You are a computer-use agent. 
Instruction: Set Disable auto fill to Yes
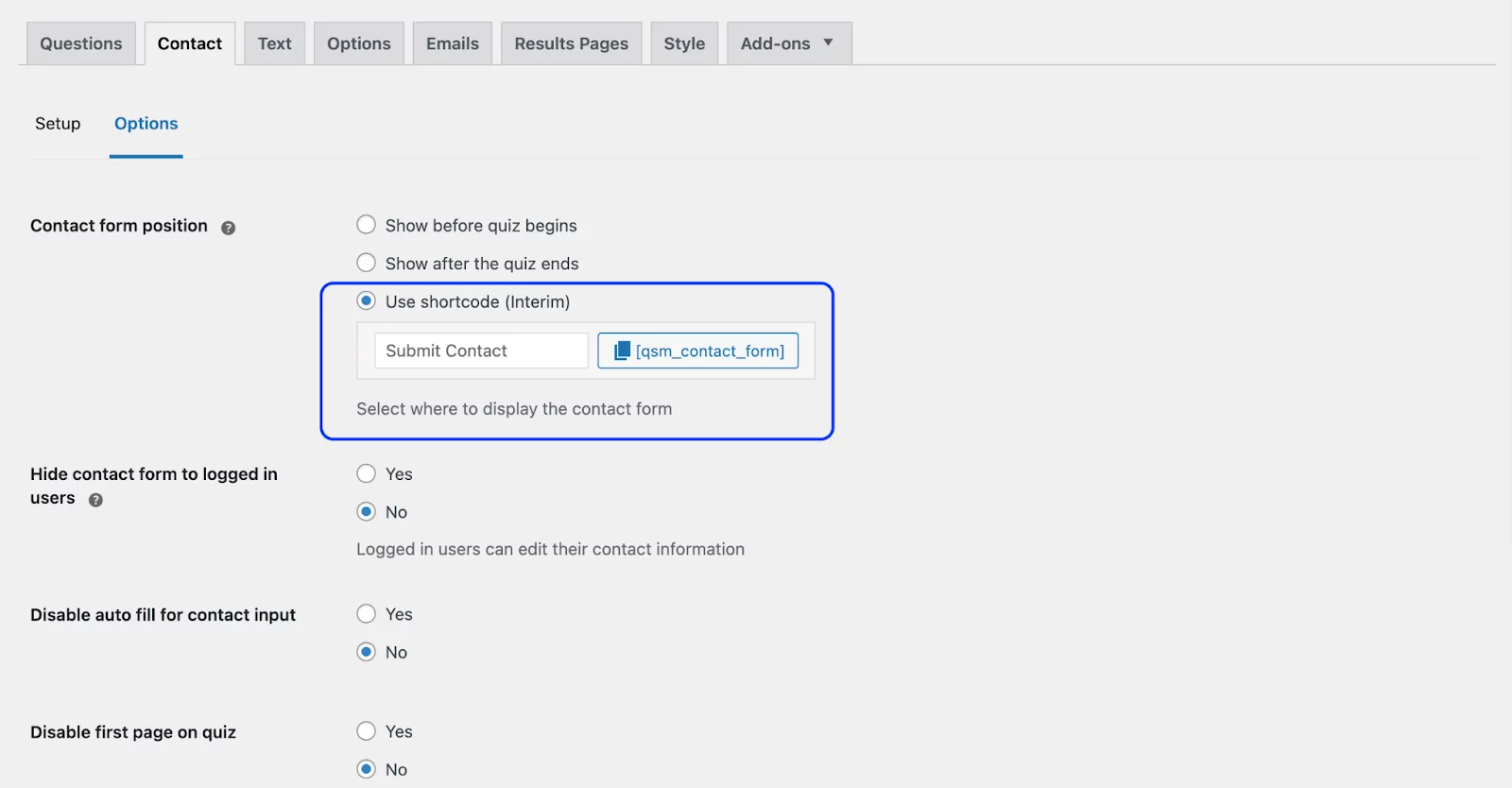[x=367, y=614]
